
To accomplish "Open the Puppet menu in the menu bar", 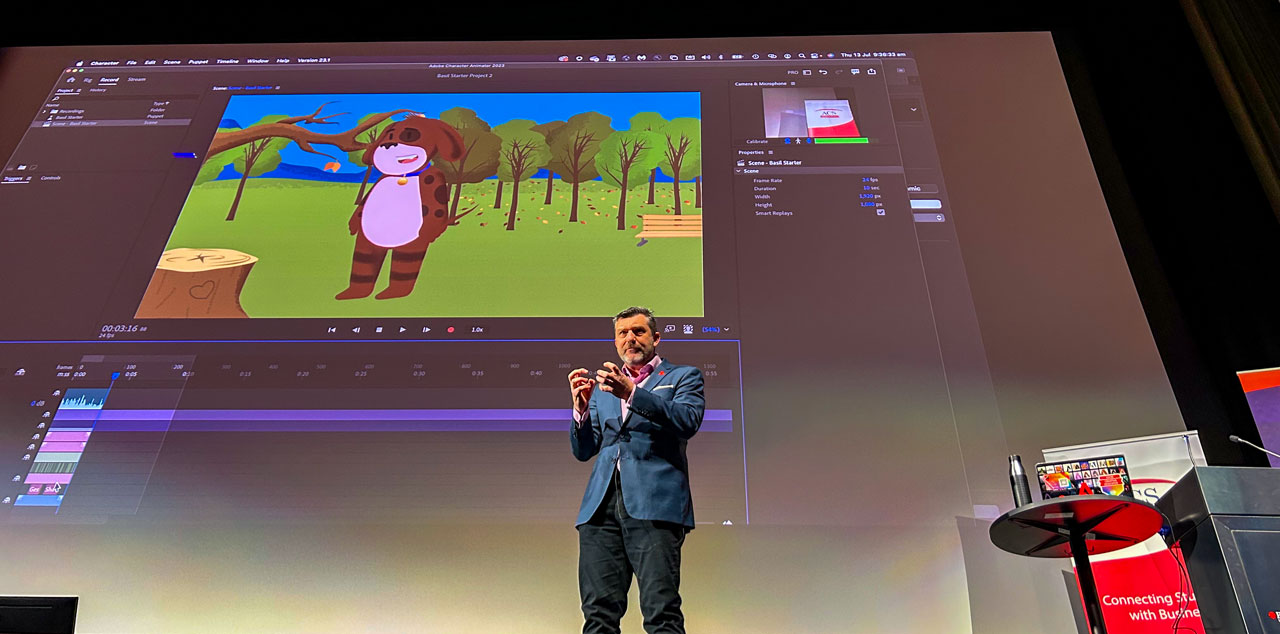I will [x=198, y=61].
